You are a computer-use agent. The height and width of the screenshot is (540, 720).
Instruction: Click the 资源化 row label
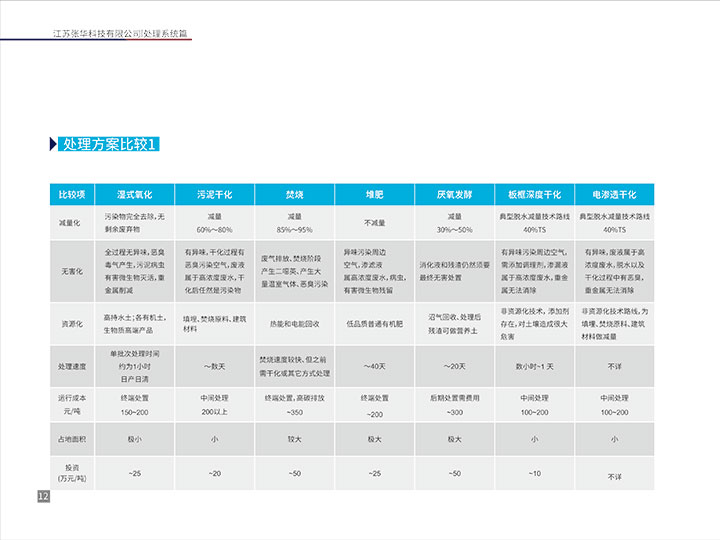pyautogui.click(x=72, y=323)
